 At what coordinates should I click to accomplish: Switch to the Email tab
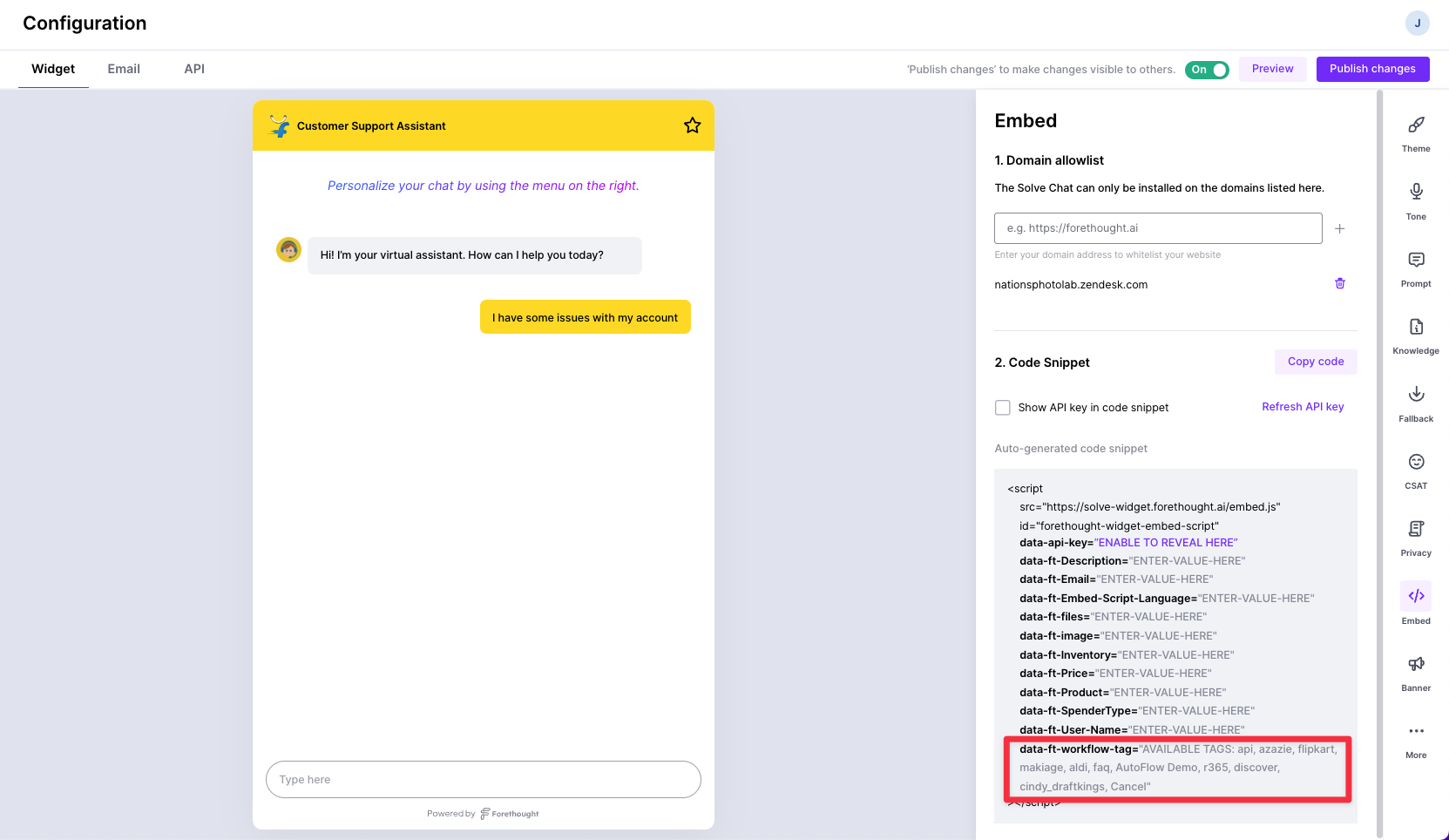coord(124,69)
